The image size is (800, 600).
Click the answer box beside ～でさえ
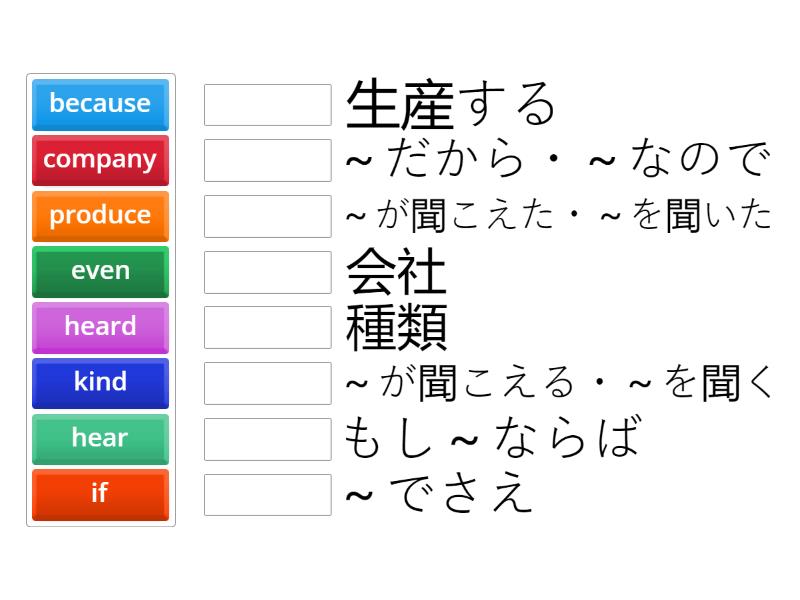coord(266,495)
